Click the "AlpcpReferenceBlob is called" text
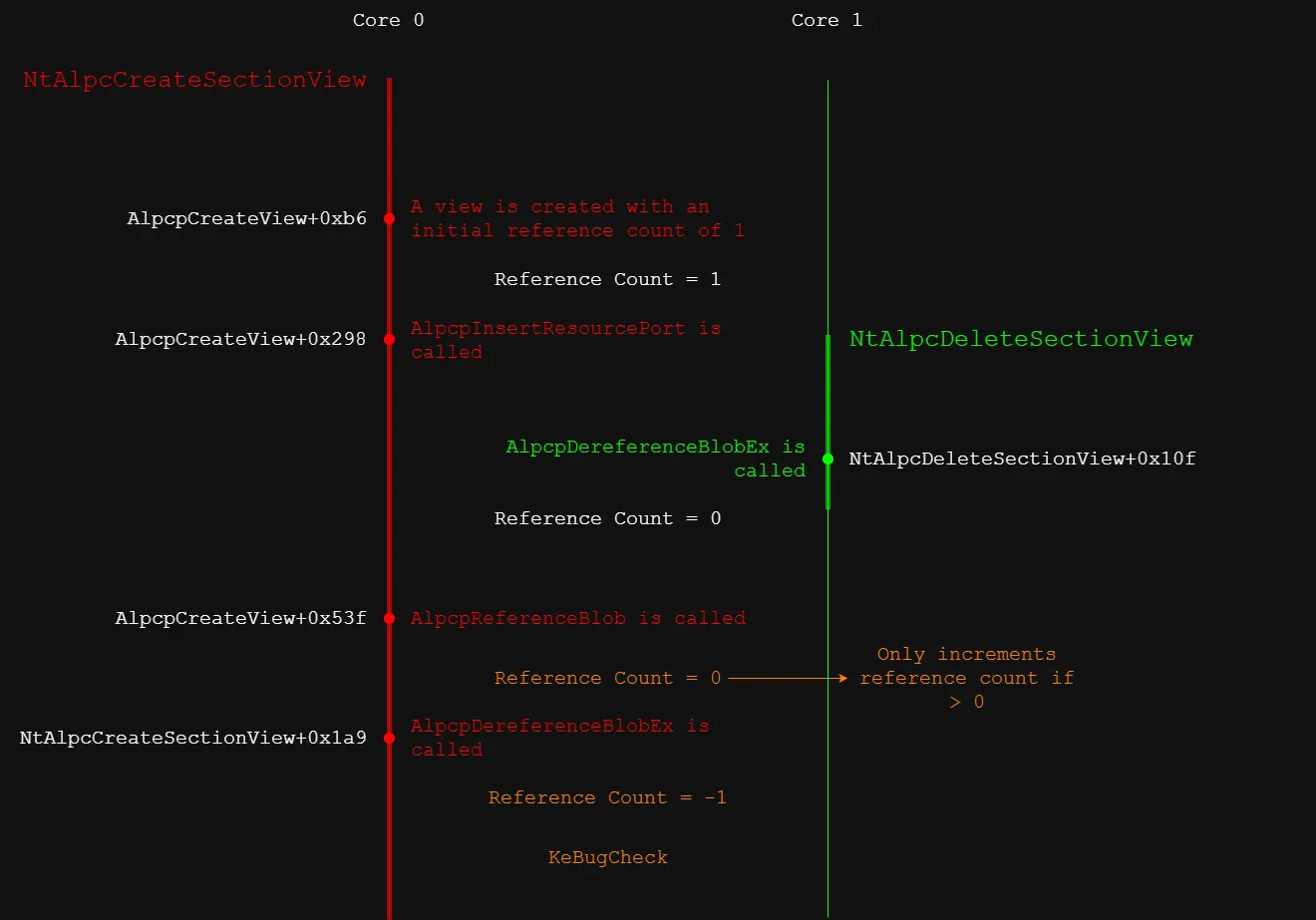This screenshot has height=920, width=1316. (578, 618)
